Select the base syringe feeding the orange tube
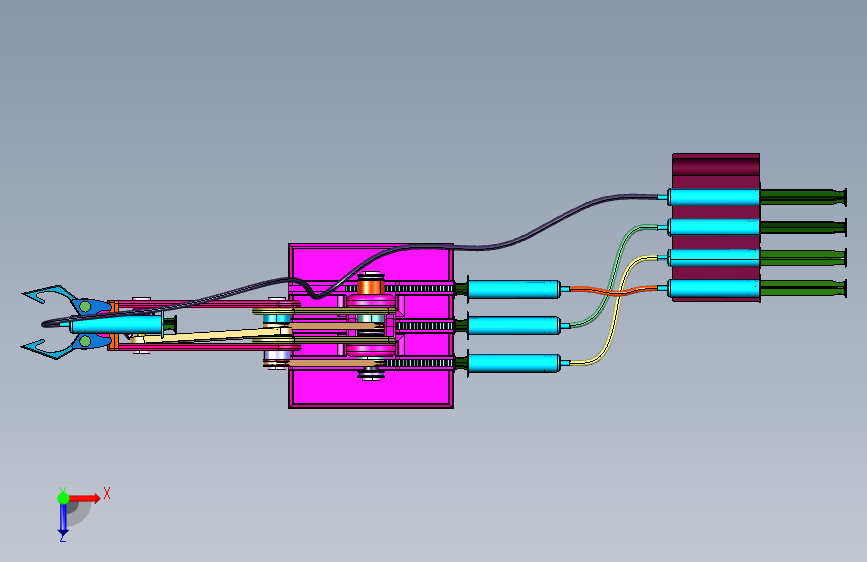The height and width of the screenshot is (562, 867). point(514,289)
